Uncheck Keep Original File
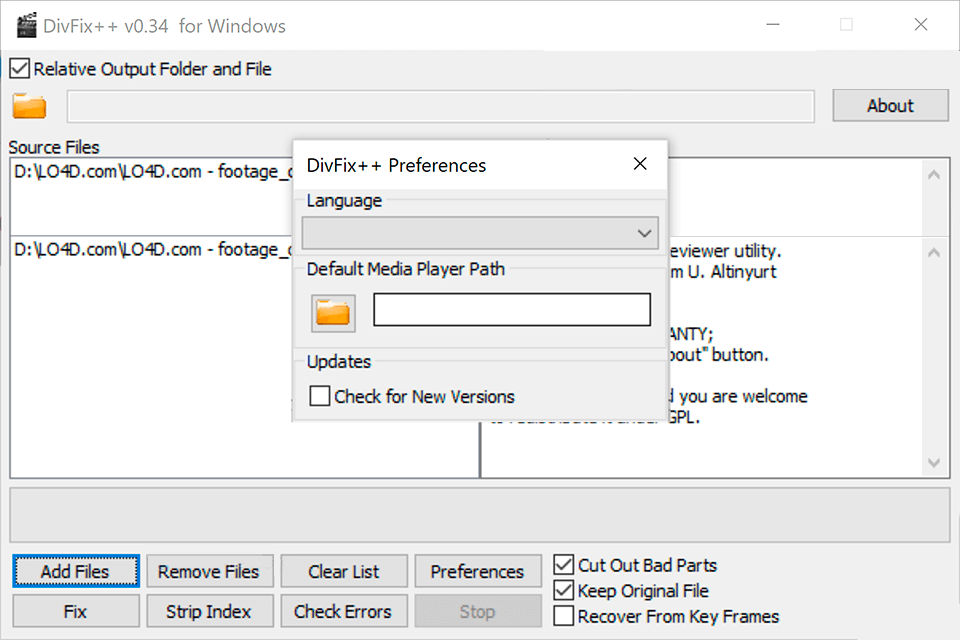 tap(565, 591)
